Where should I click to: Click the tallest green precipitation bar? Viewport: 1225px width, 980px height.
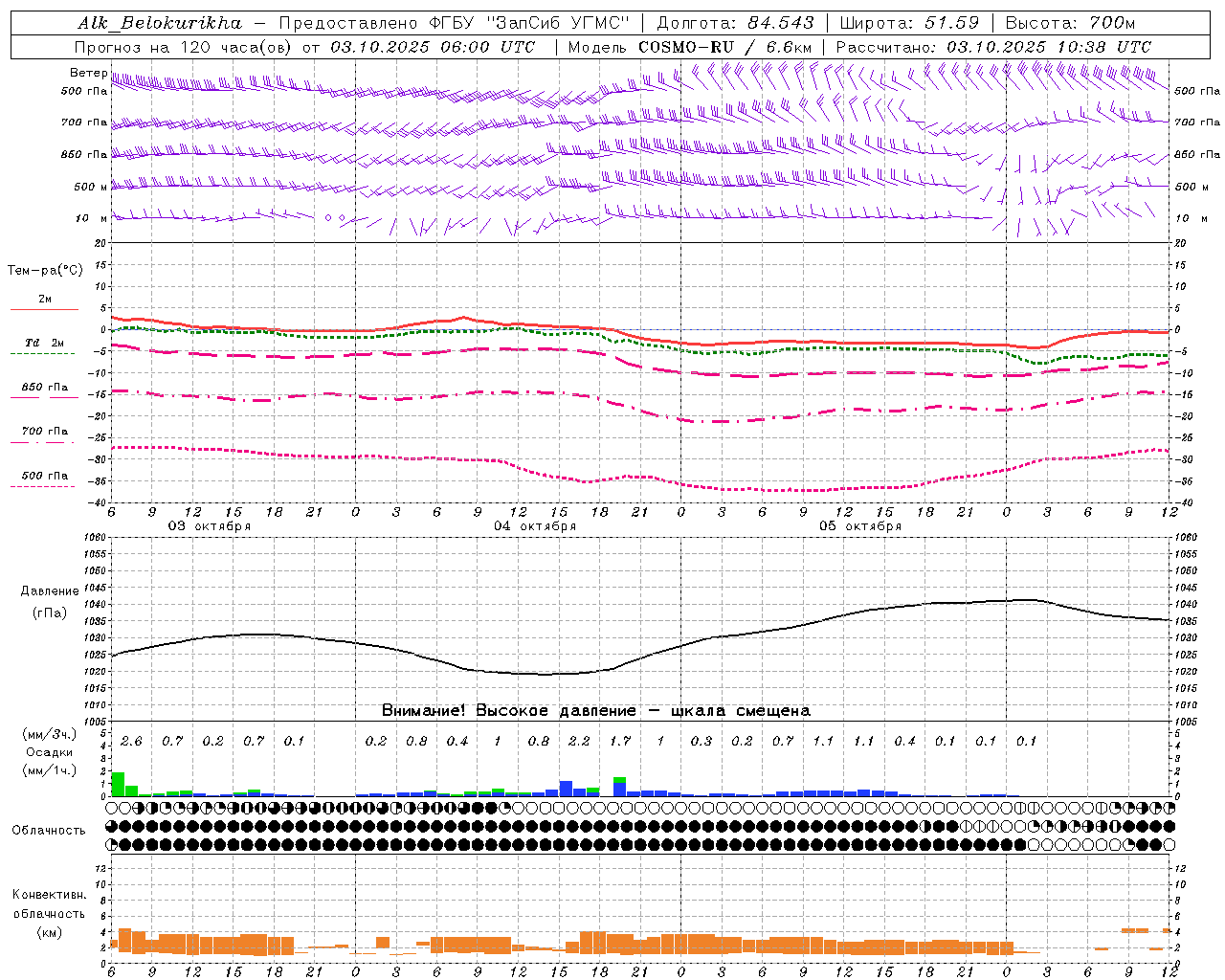[118, 784]
